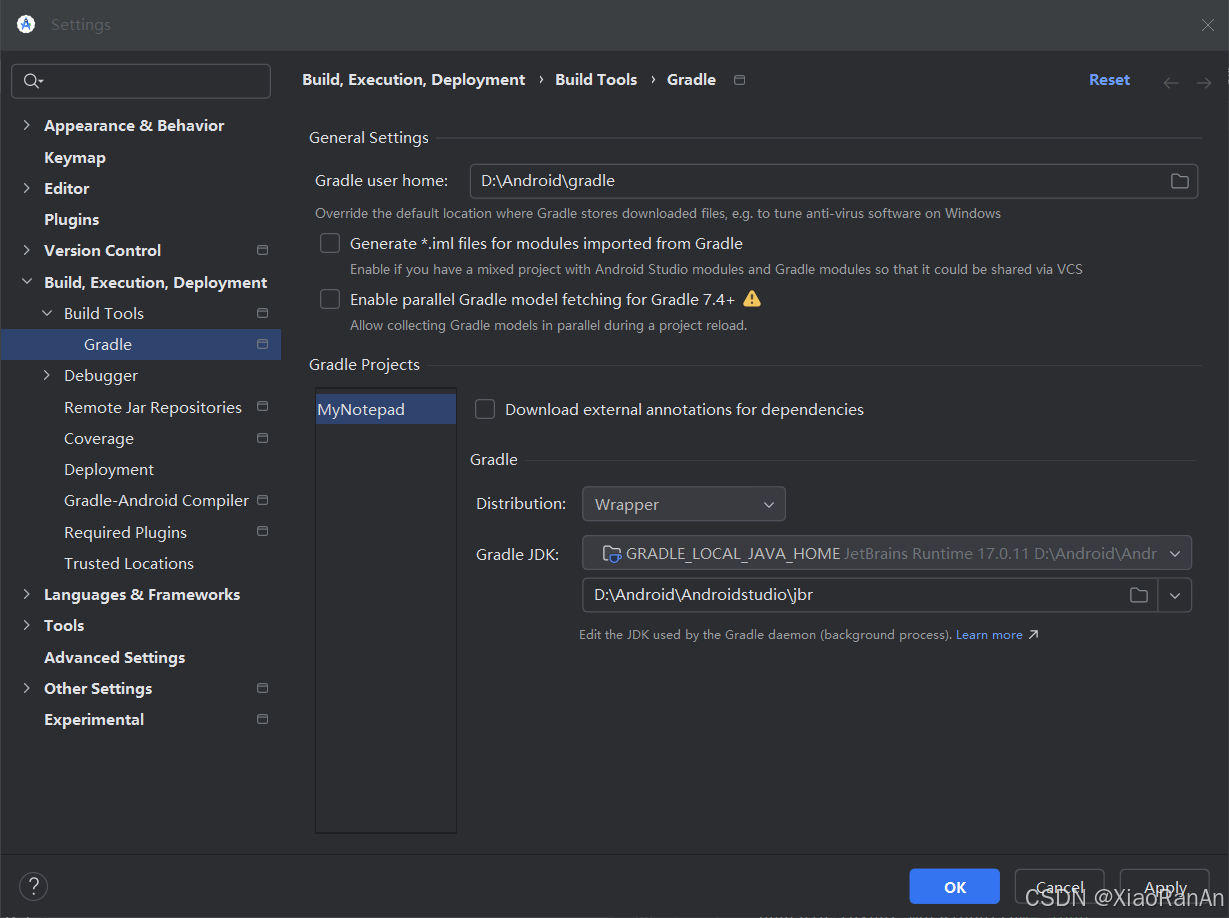The height and width of the screenshot is (918, 1229).
Task: Expand the Editor tree node
Action: (26, 188)
